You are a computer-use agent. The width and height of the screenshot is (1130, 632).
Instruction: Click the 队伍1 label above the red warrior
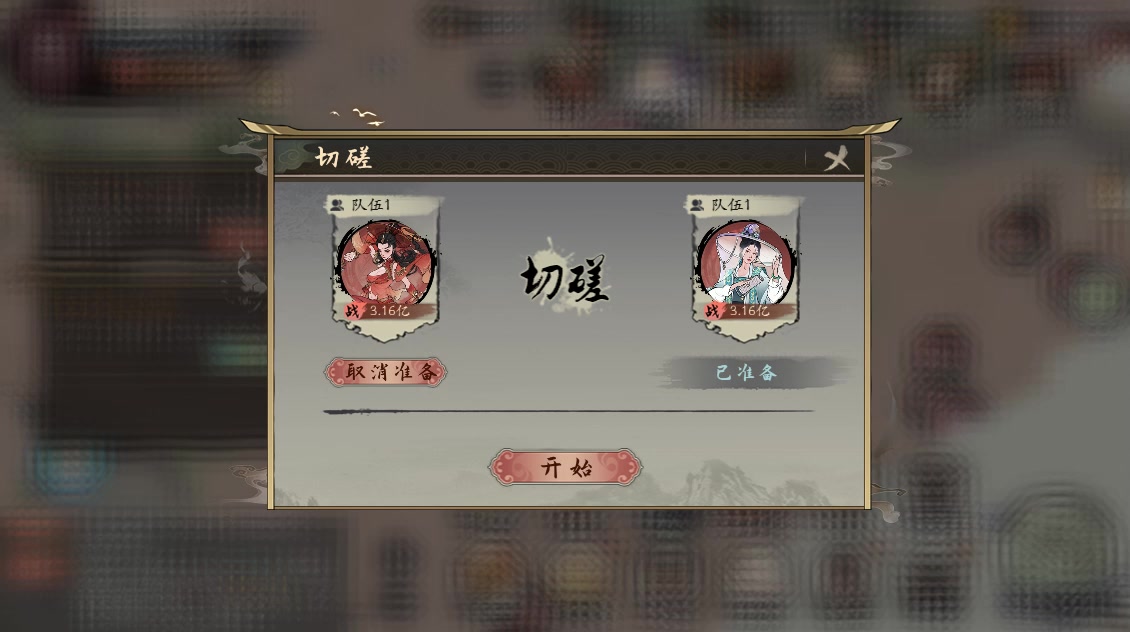tap(371, 205)
